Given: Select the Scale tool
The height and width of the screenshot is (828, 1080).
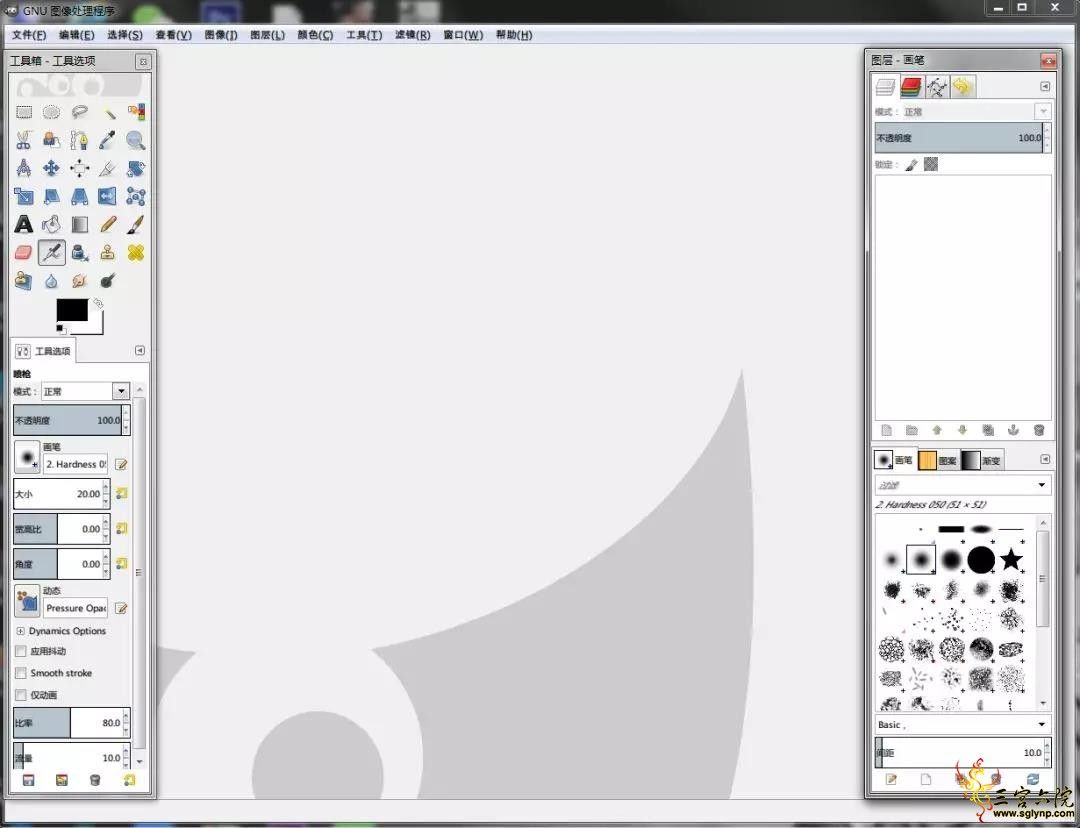Looking at the screenshot, I should (x=24, y=196).
